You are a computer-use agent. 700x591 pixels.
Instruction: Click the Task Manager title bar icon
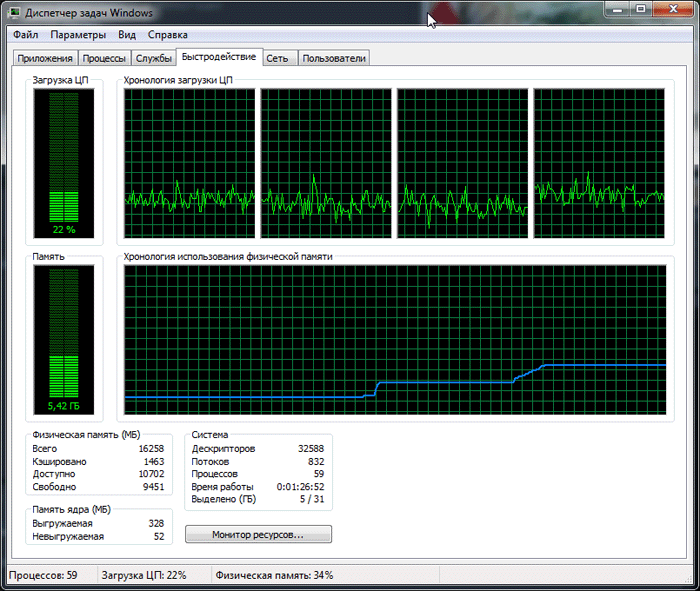(14, 12)
